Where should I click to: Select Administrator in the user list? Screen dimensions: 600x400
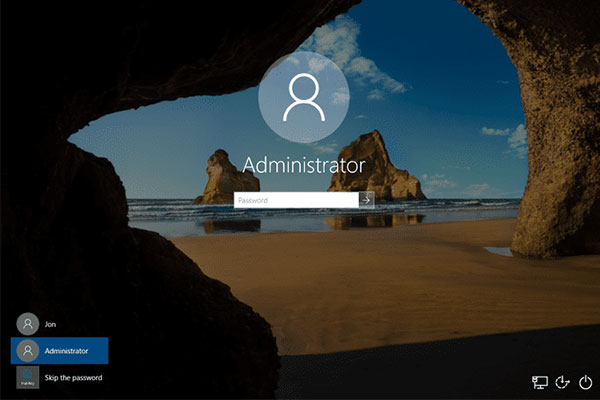pyautogui.click(x=60, y=351)
